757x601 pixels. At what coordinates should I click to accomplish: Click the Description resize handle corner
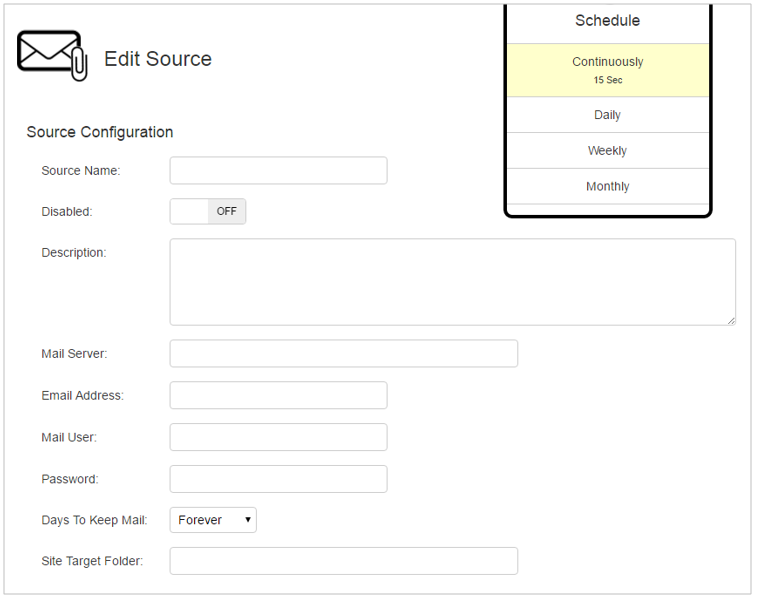(x=731, y=321)
